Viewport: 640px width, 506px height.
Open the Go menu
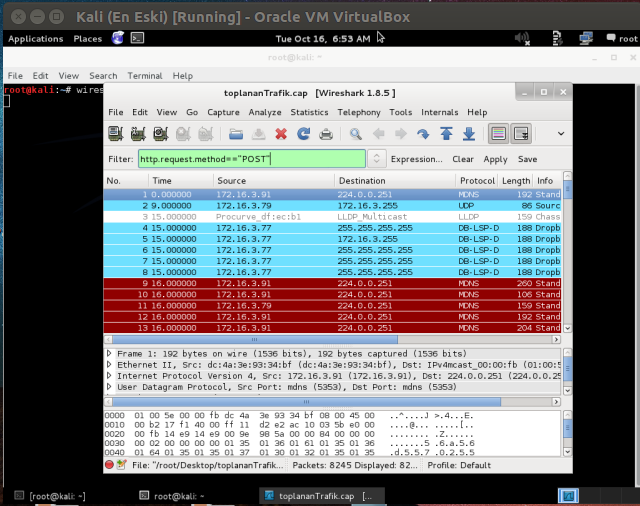[192, 112]
